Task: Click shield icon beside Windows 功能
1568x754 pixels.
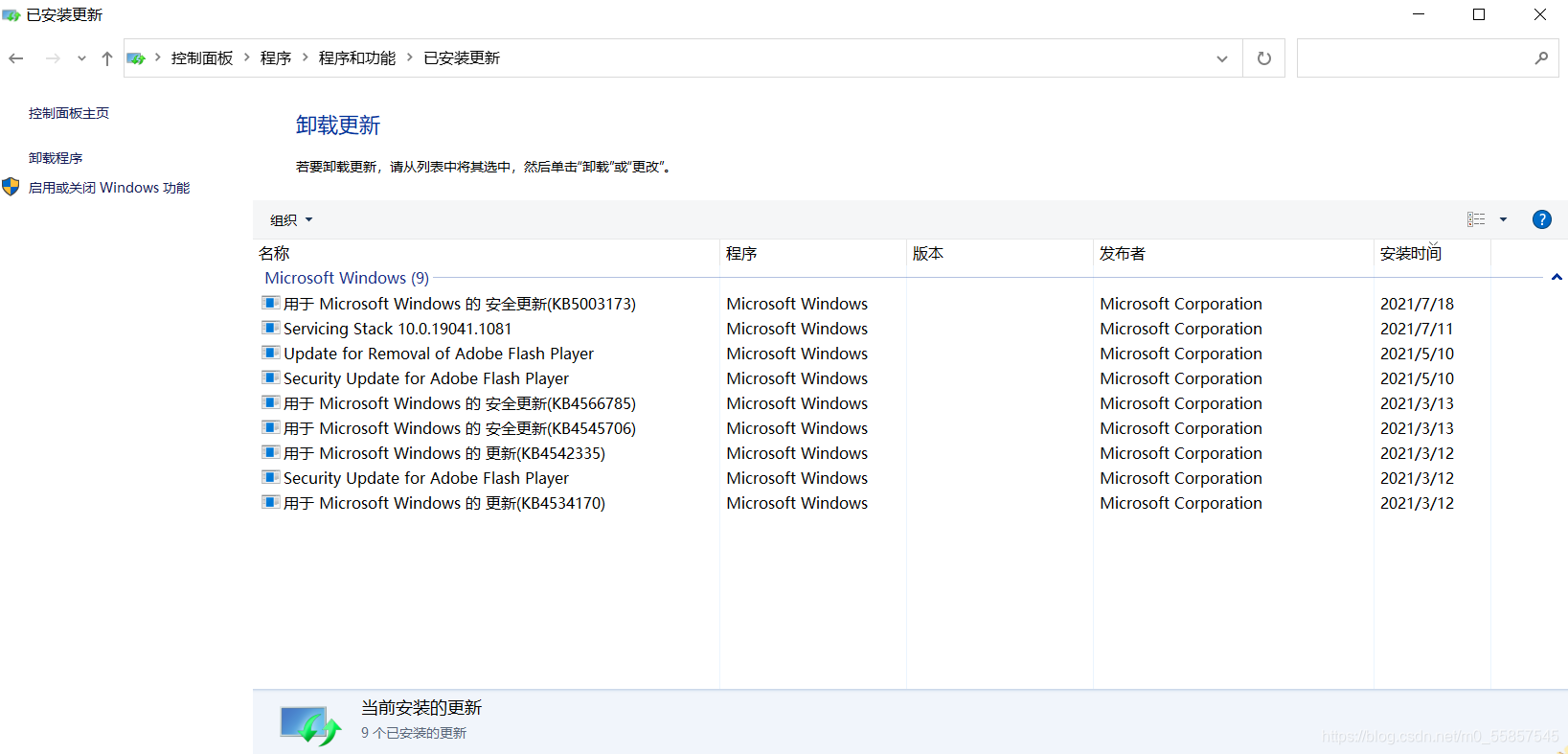Action: (11, 187)
